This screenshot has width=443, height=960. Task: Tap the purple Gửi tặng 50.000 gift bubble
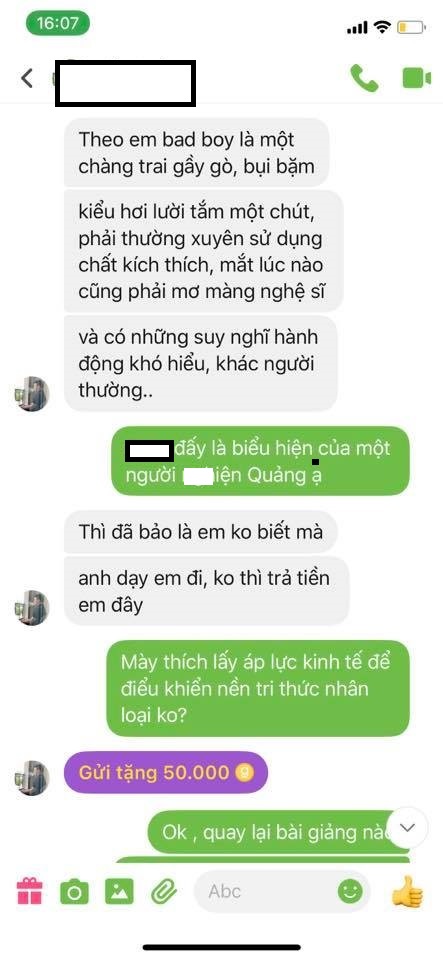click(166, 772)
